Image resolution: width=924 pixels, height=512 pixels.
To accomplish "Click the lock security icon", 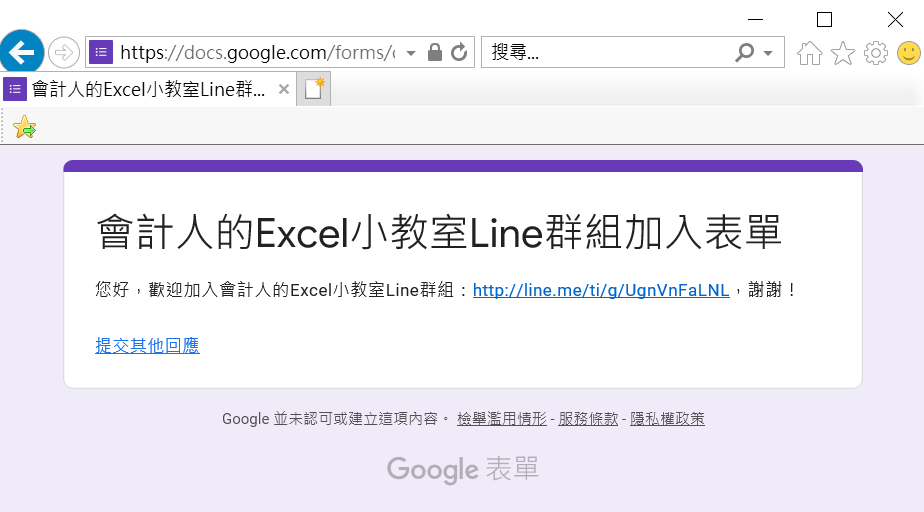I will tap(435, 52).
